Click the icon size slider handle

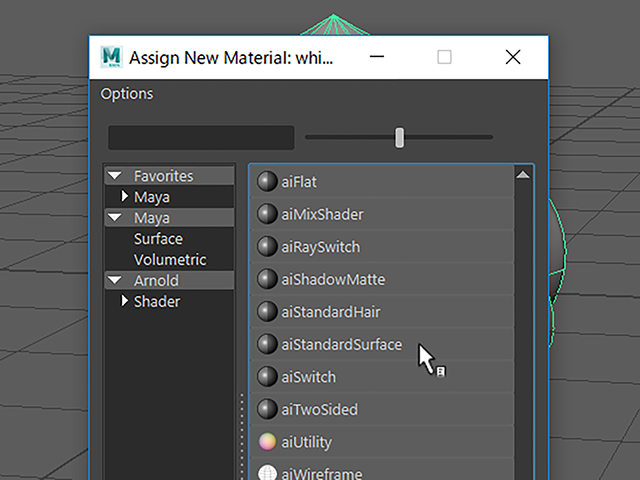400,138
